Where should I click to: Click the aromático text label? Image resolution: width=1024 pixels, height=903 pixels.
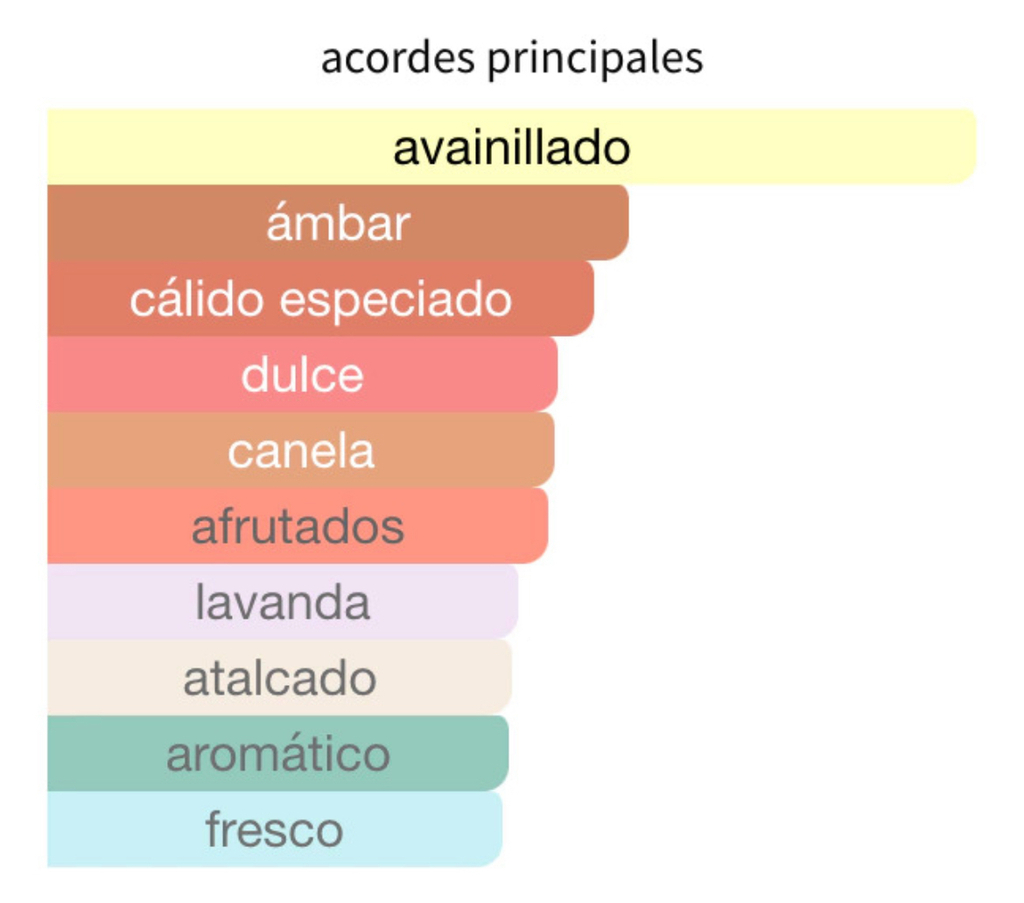(278, 753)
